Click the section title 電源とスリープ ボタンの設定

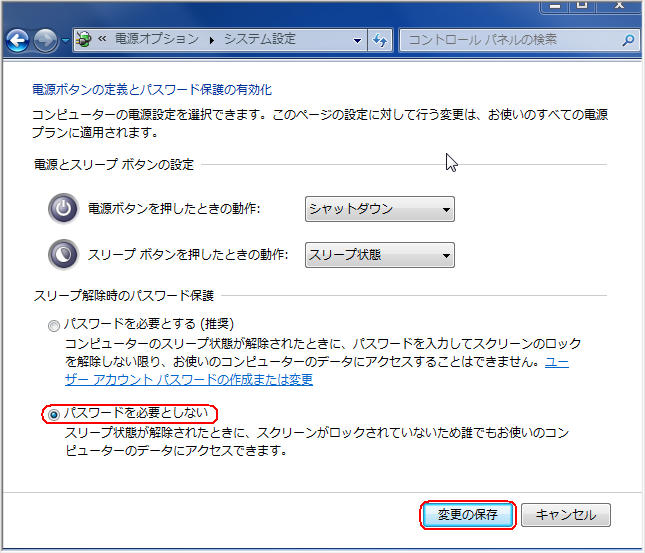pos(114,165)
